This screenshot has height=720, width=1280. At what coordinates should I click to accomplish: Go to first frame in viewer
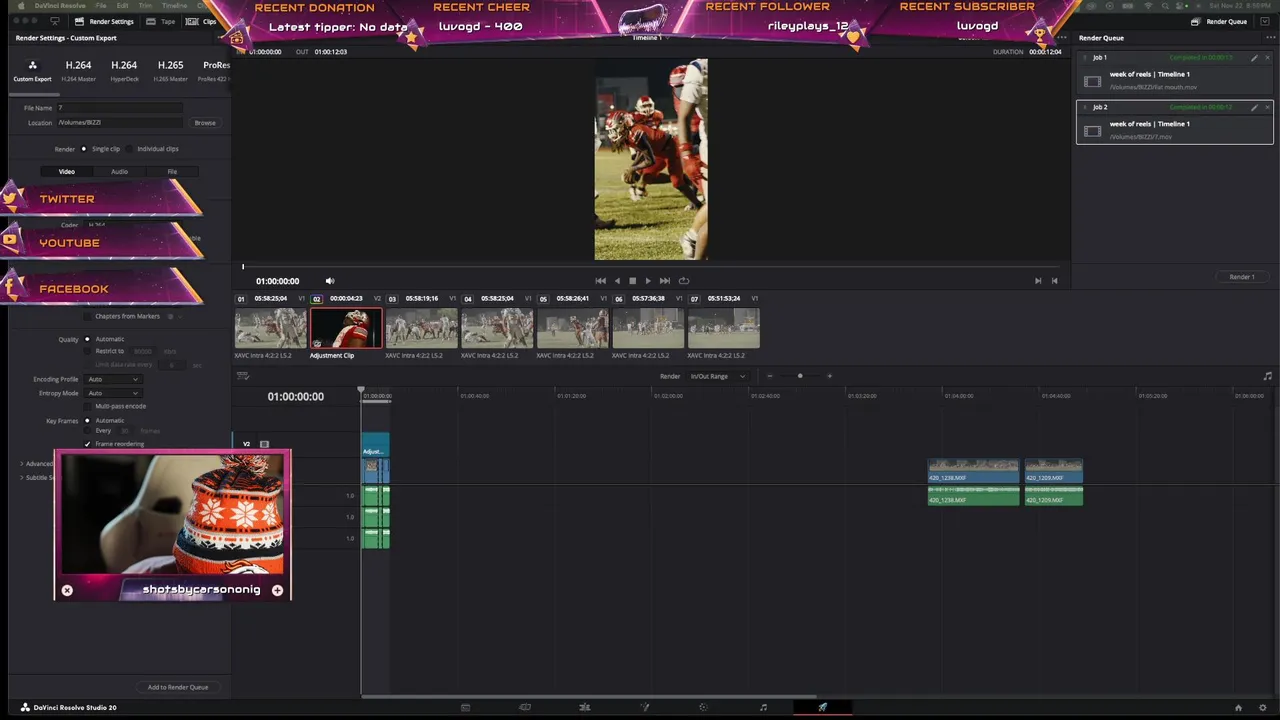(x=600, y=281)
